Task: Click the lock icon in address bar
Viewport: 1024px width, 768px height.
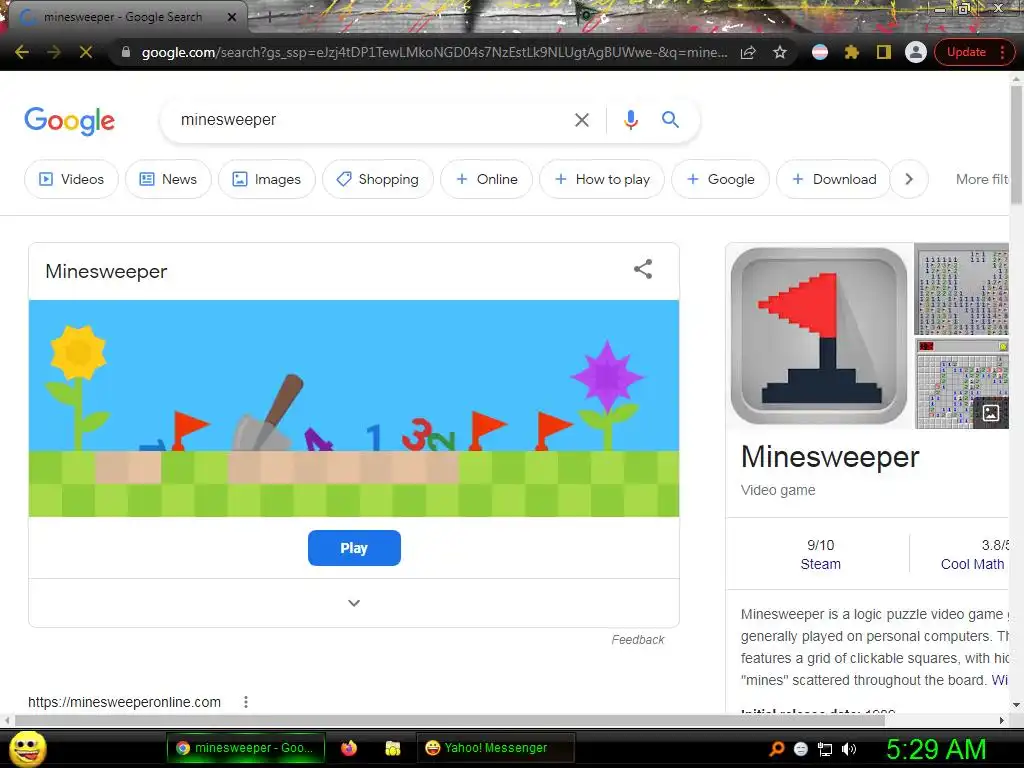Action: point(126,52)
